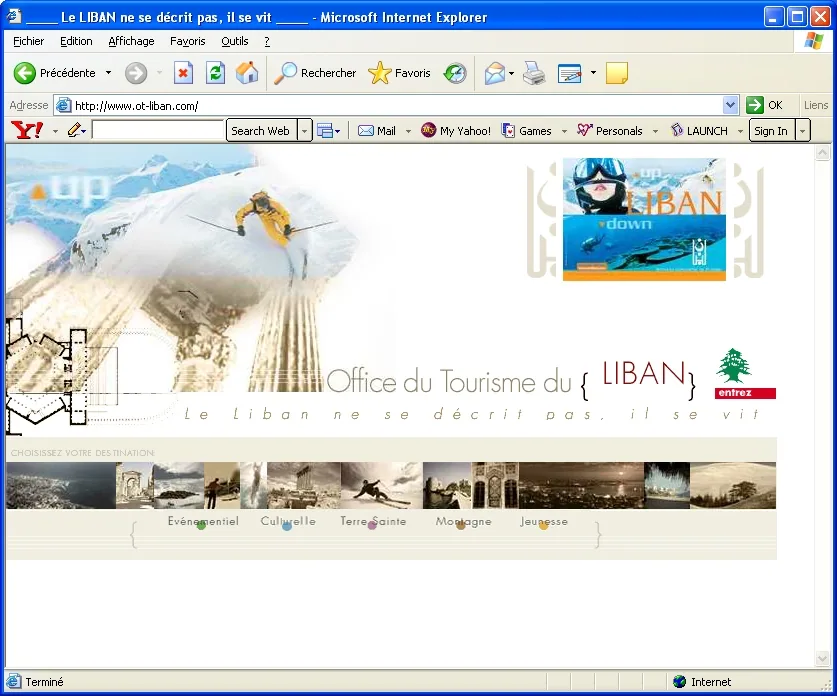This screenshot has width=837, height=696.
Task: Select the Jeunesse destination link
Action: [544, 521]
